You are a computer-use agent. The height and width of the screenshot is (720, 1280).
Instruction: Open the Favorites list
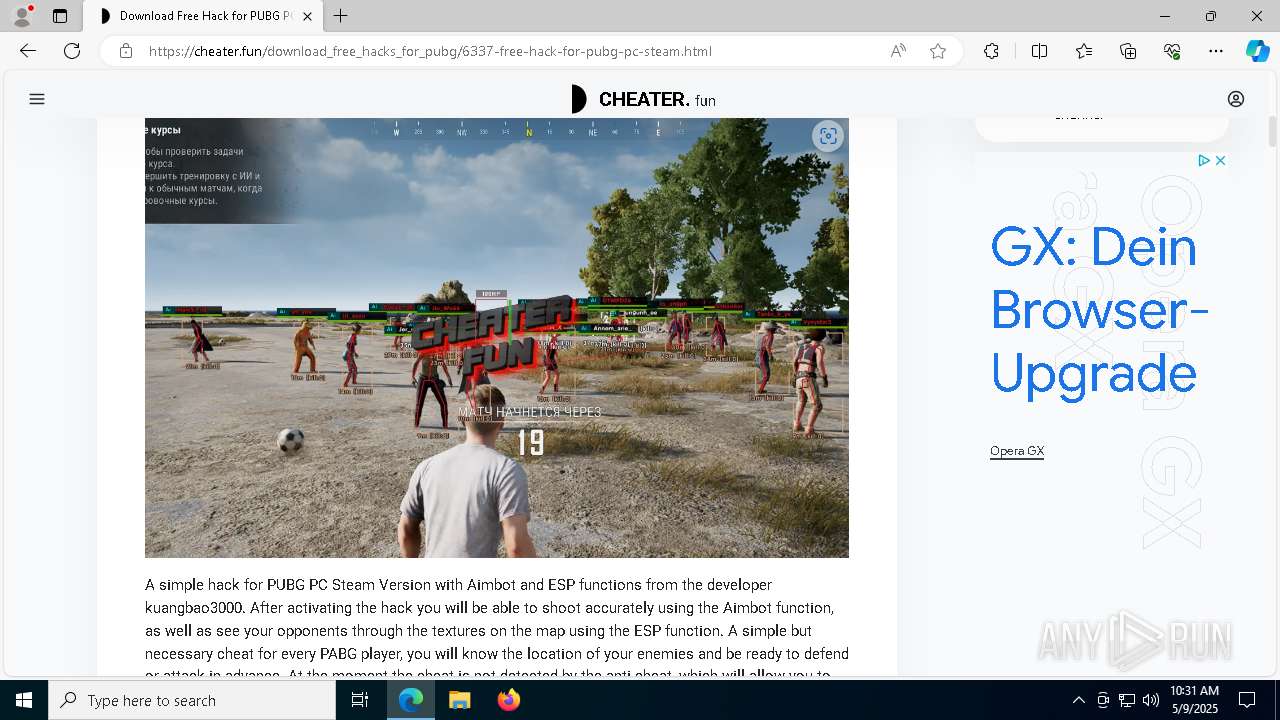point(1084,51)
